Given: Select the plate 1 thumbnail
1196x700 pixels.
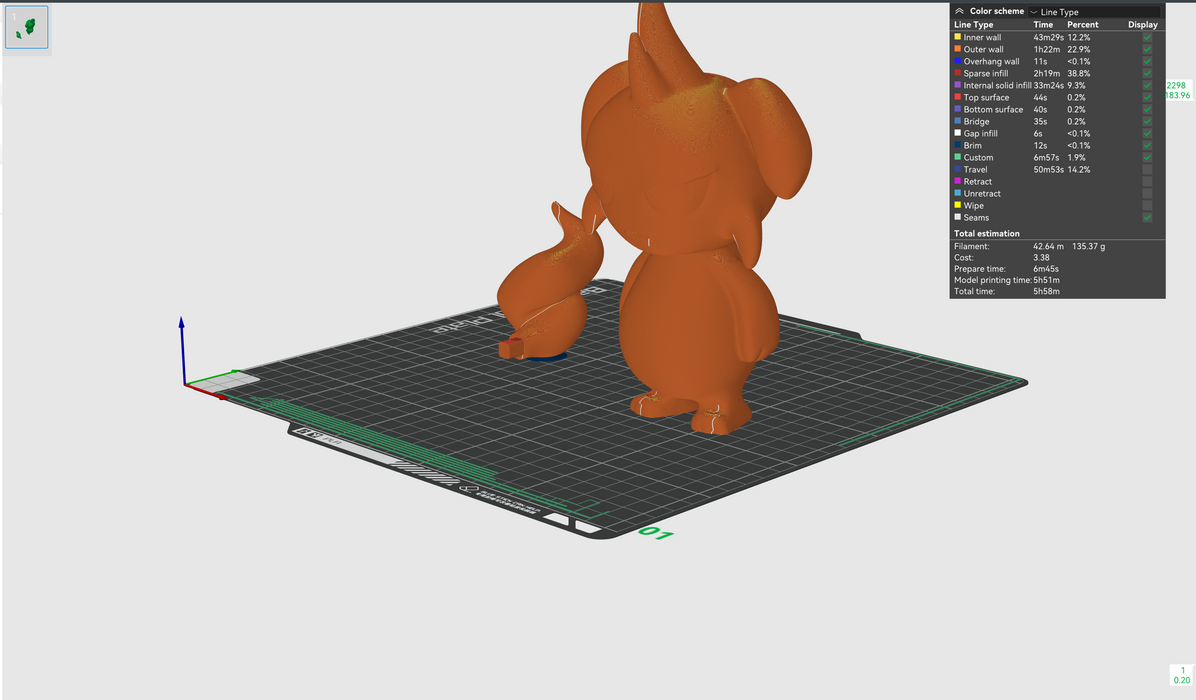Looking at the screenshot, I should pos(27,28).
